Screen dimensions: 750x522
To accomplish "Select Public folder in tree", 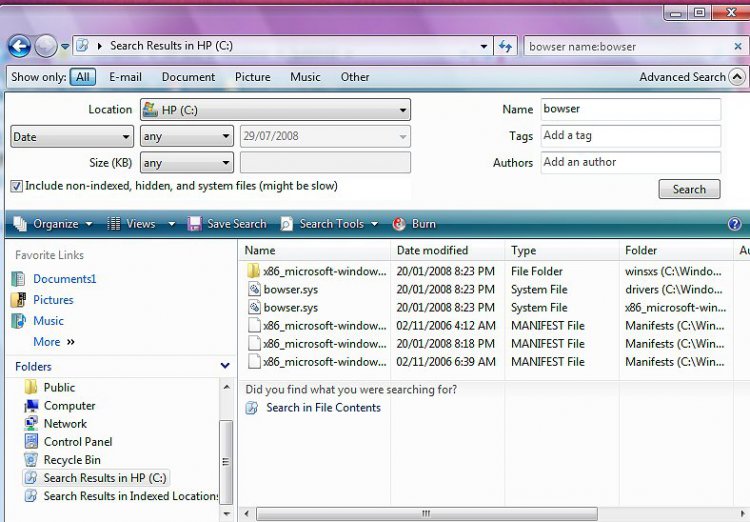I will coord(59,388).
